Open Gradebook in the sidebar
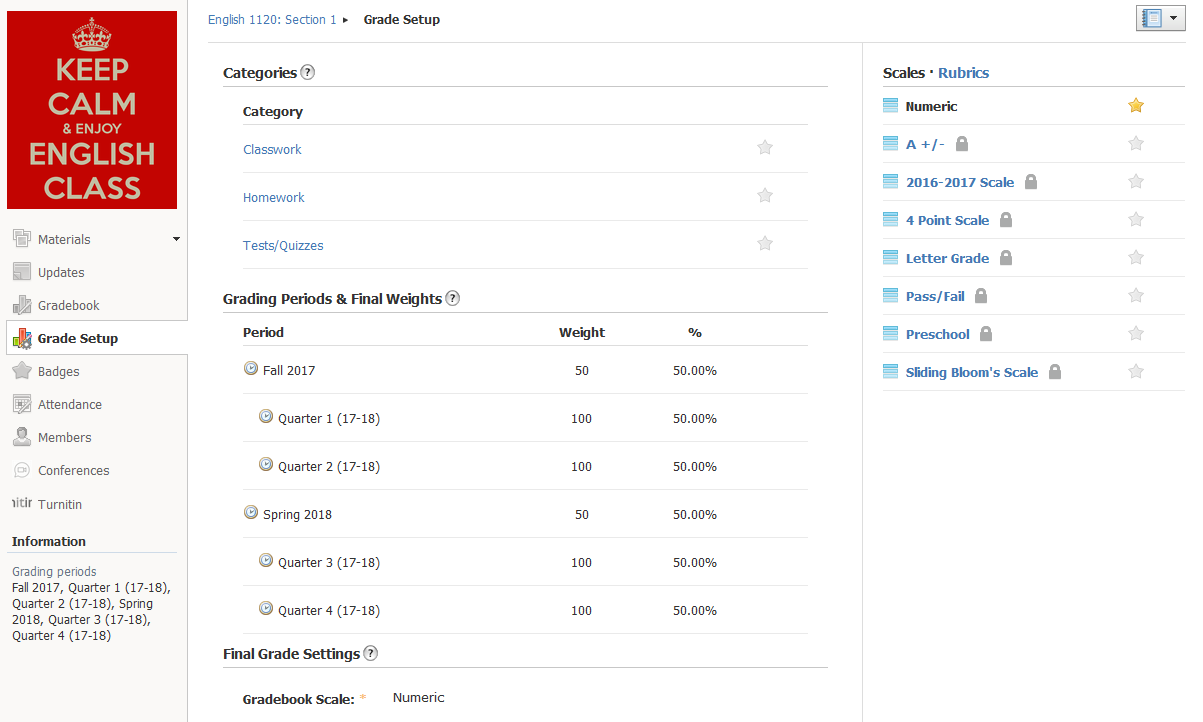 coord(68,305)
